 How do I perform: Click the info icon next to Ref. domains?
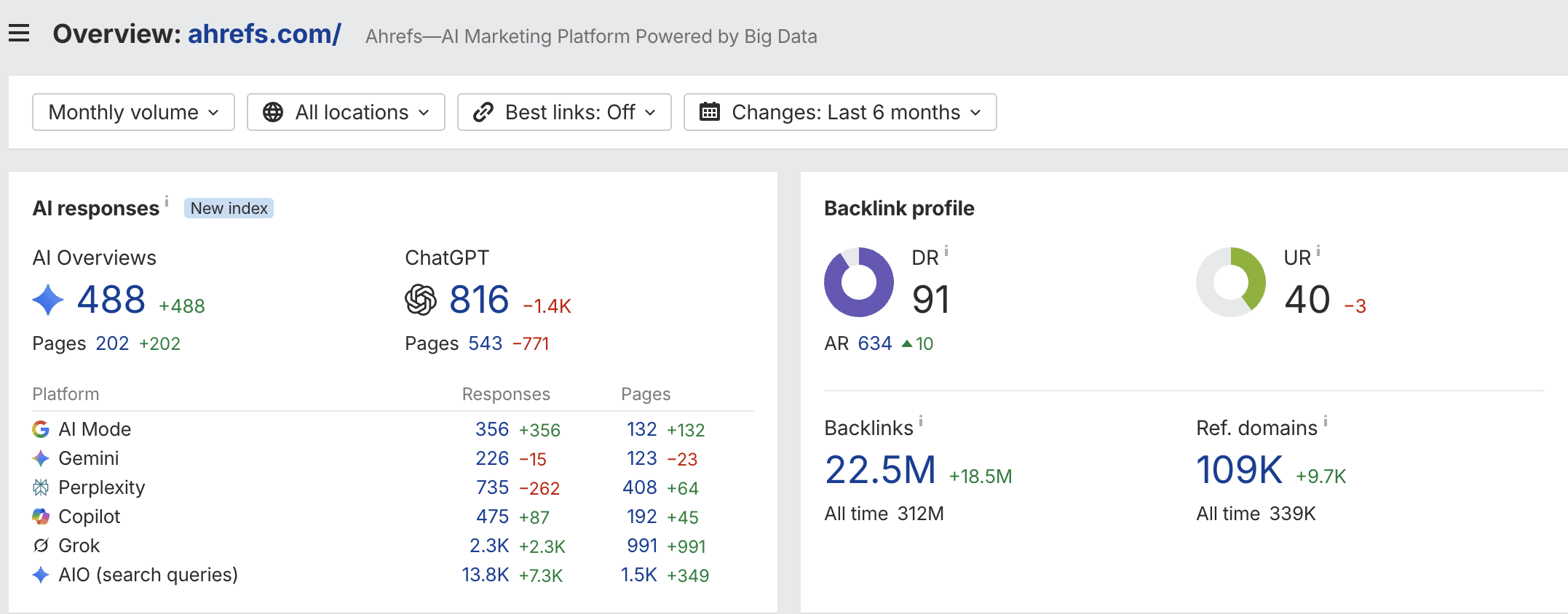1326,420
